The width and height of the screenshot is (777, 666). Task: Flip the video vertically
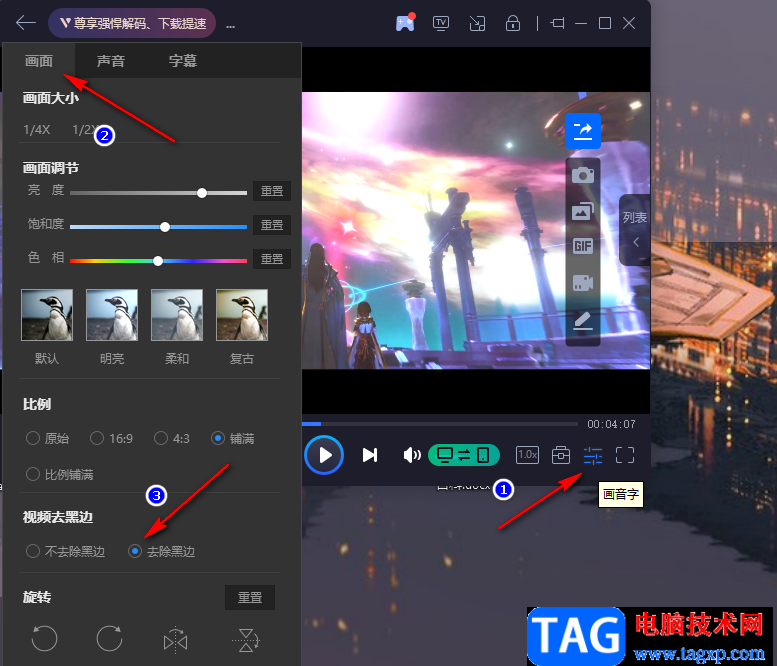(246, 640)
